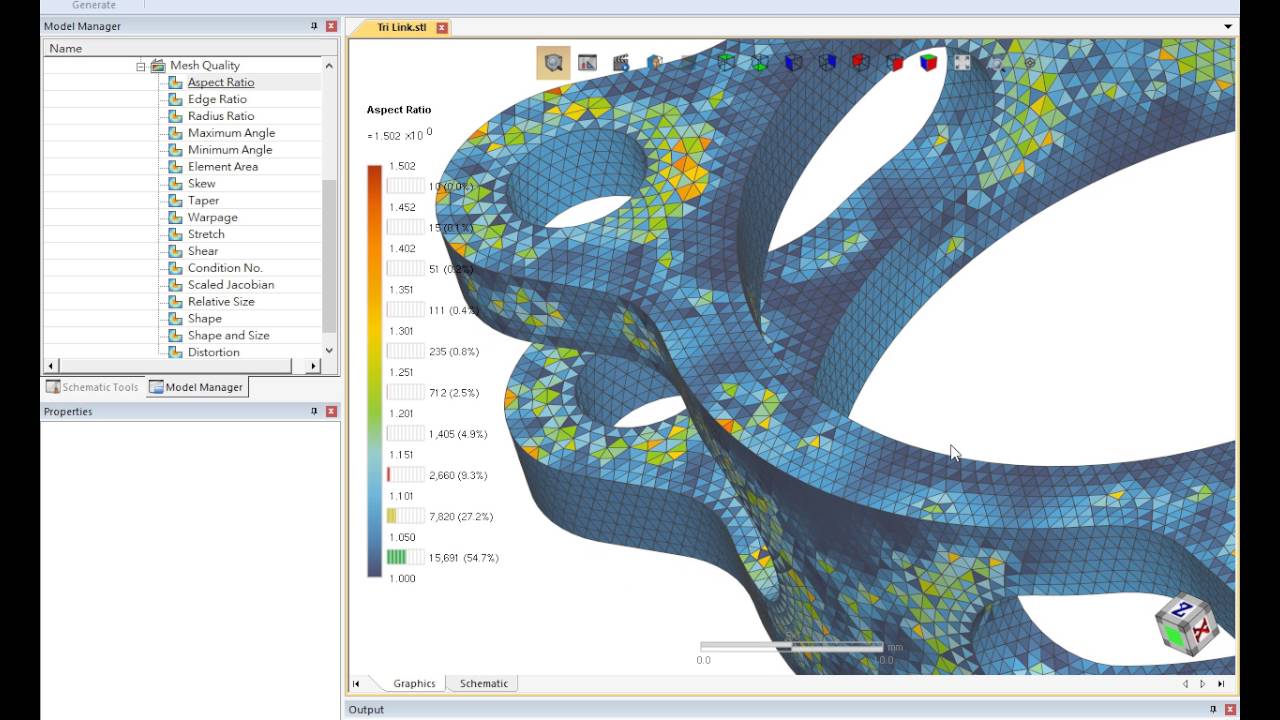Image resolution: width=1280 pixels, height=720 pixels.
Task: Close the Tri Link.stl tab
Action: click(442, 27)
